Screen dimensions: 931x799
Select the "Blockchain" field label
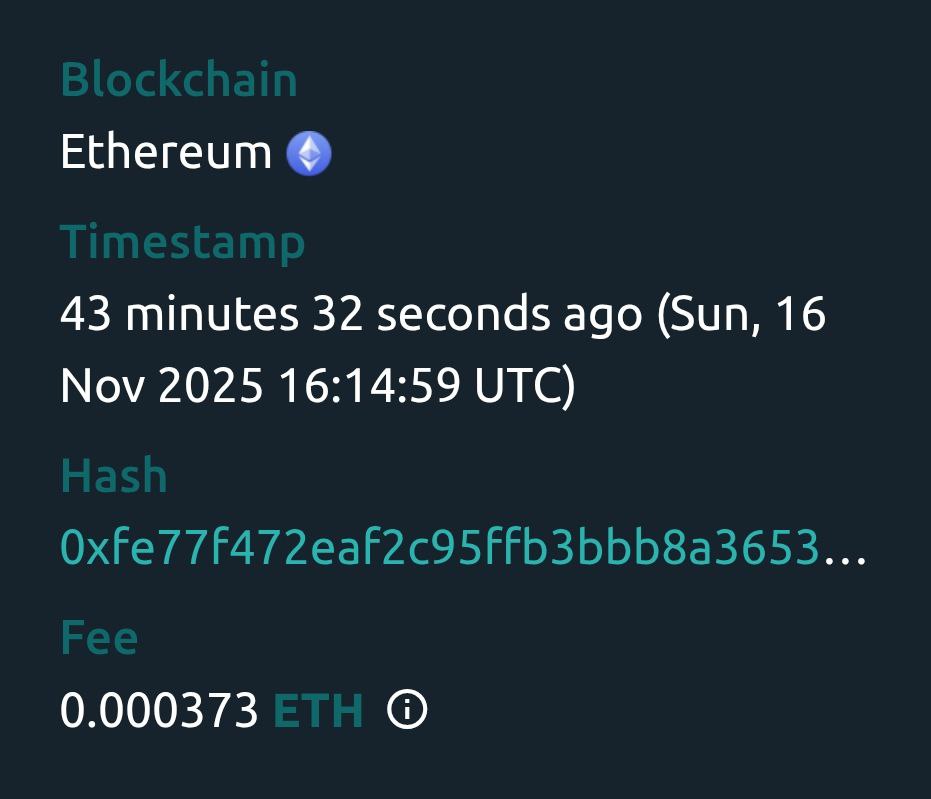pos(179,81)
